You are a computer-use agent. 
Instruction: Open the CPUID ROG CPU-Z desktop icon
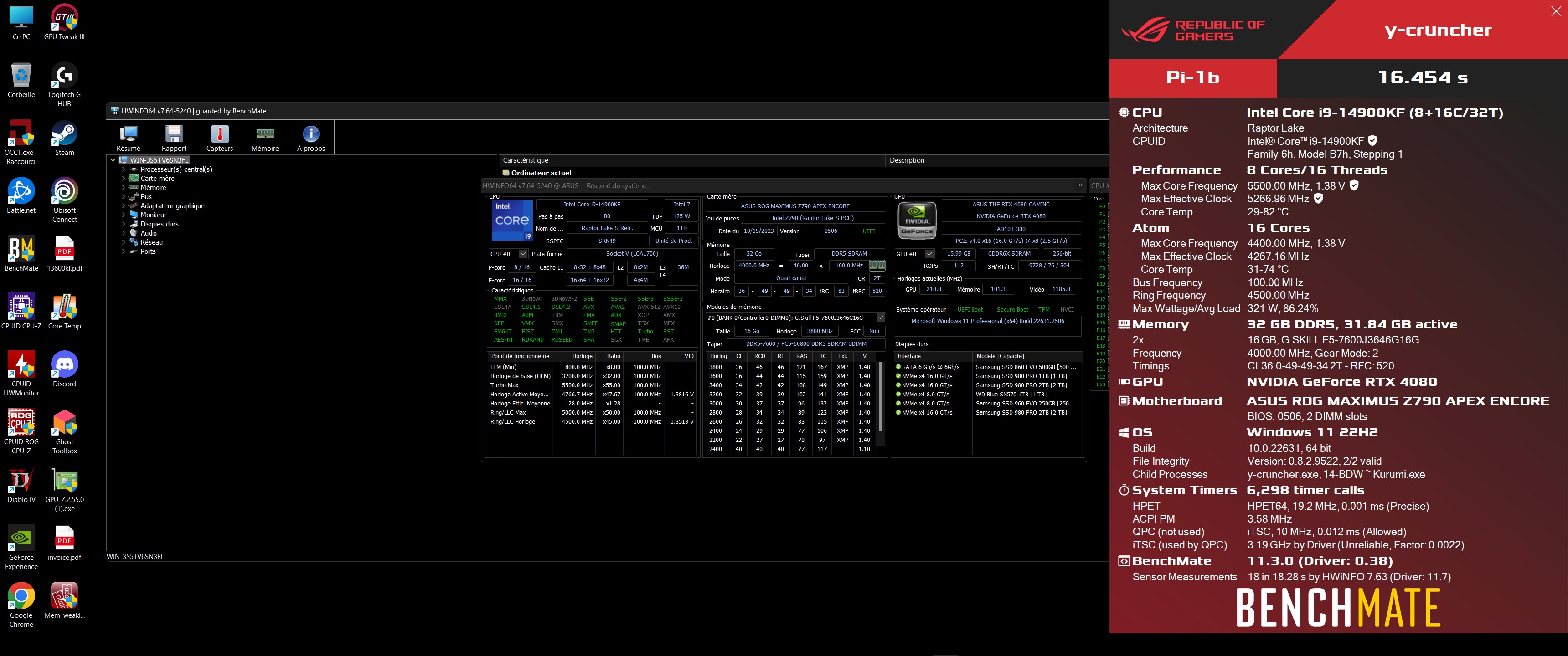point(21,431)
